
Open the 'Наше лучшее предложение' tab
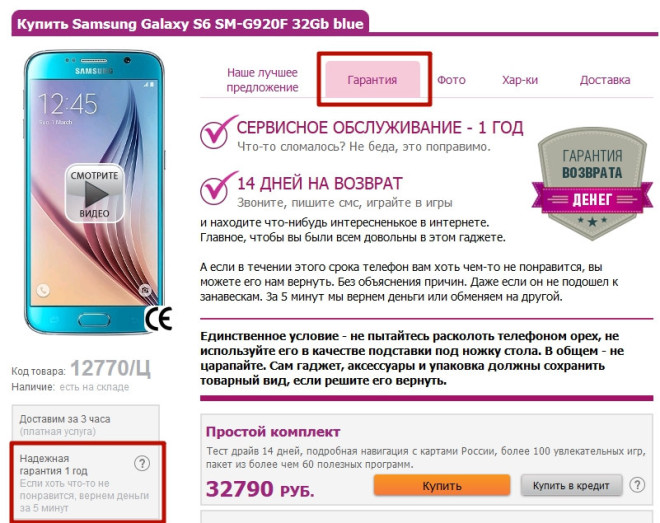[x=262, y=80]
